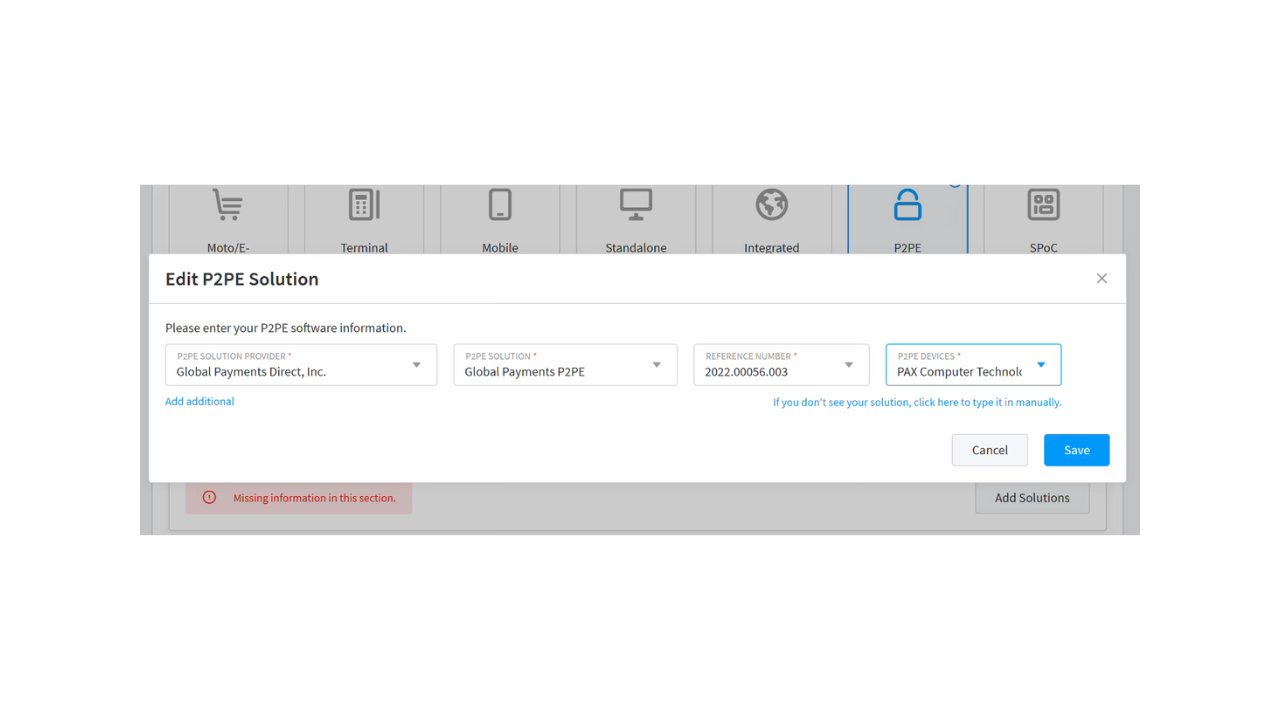
Task: Open the P2PE Solution Provider dropdown
Action: [301, 365]
